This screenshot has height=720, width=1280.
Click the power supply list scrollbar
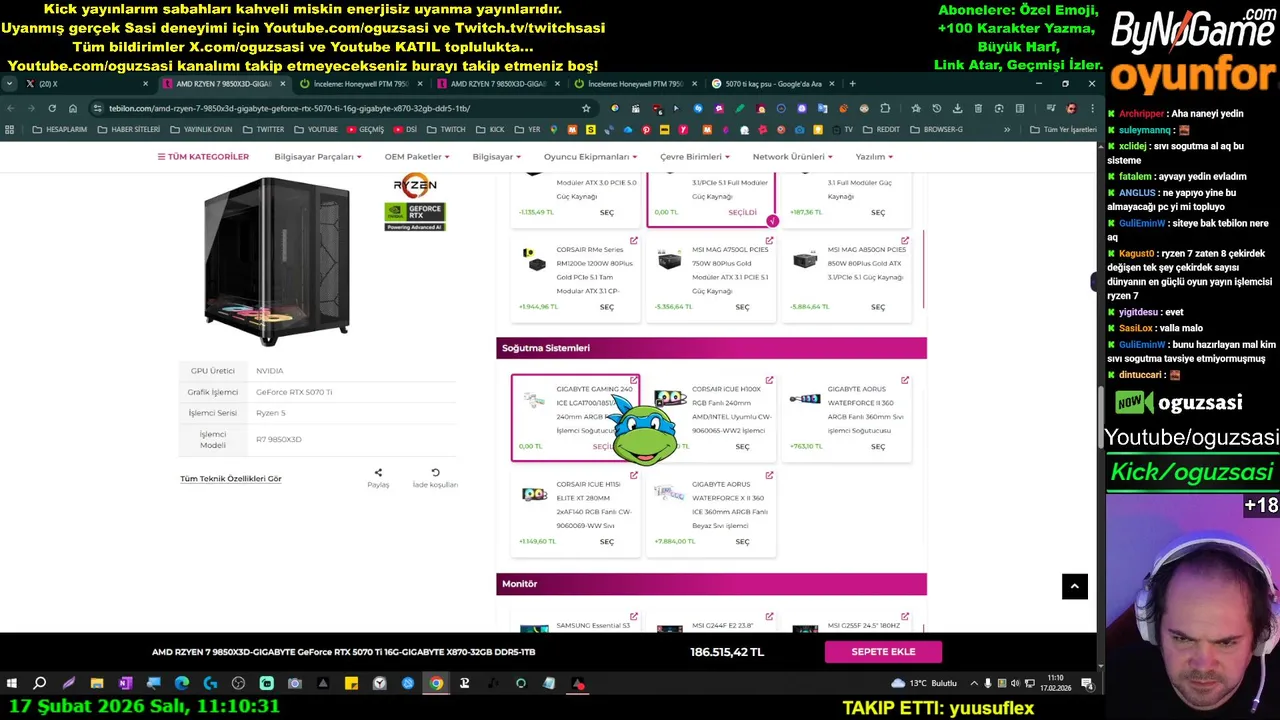(x=923, y=268)
